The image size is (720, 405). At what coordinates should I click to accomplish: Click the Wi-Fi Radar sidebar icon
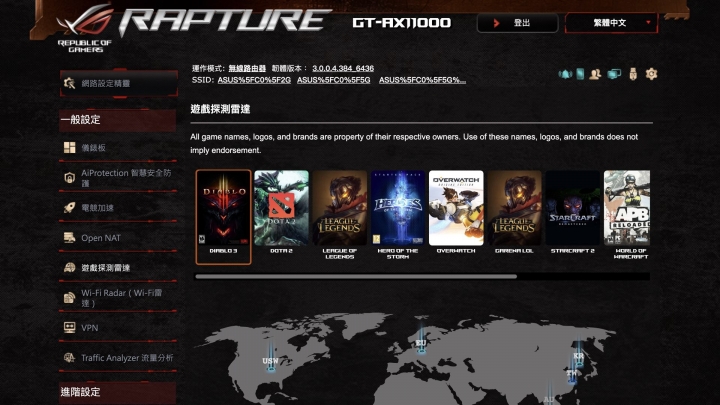pos(69,298)
